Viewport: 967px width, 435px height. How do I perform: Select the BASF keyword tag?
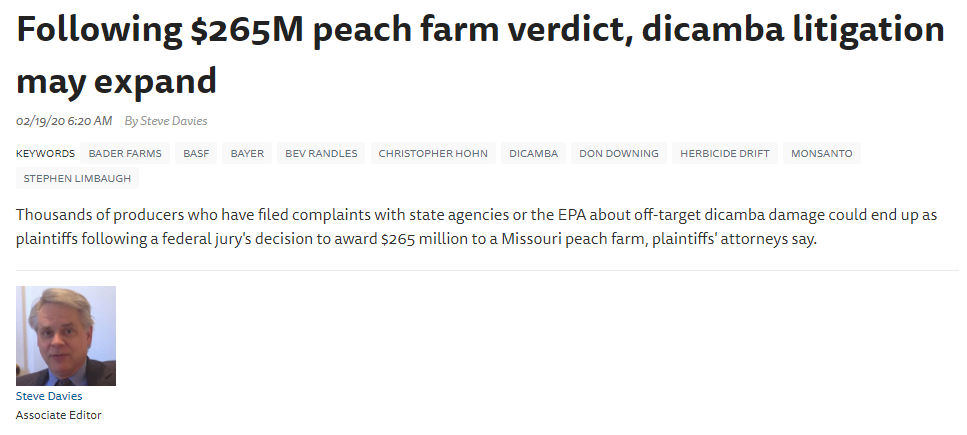[197, 154]
